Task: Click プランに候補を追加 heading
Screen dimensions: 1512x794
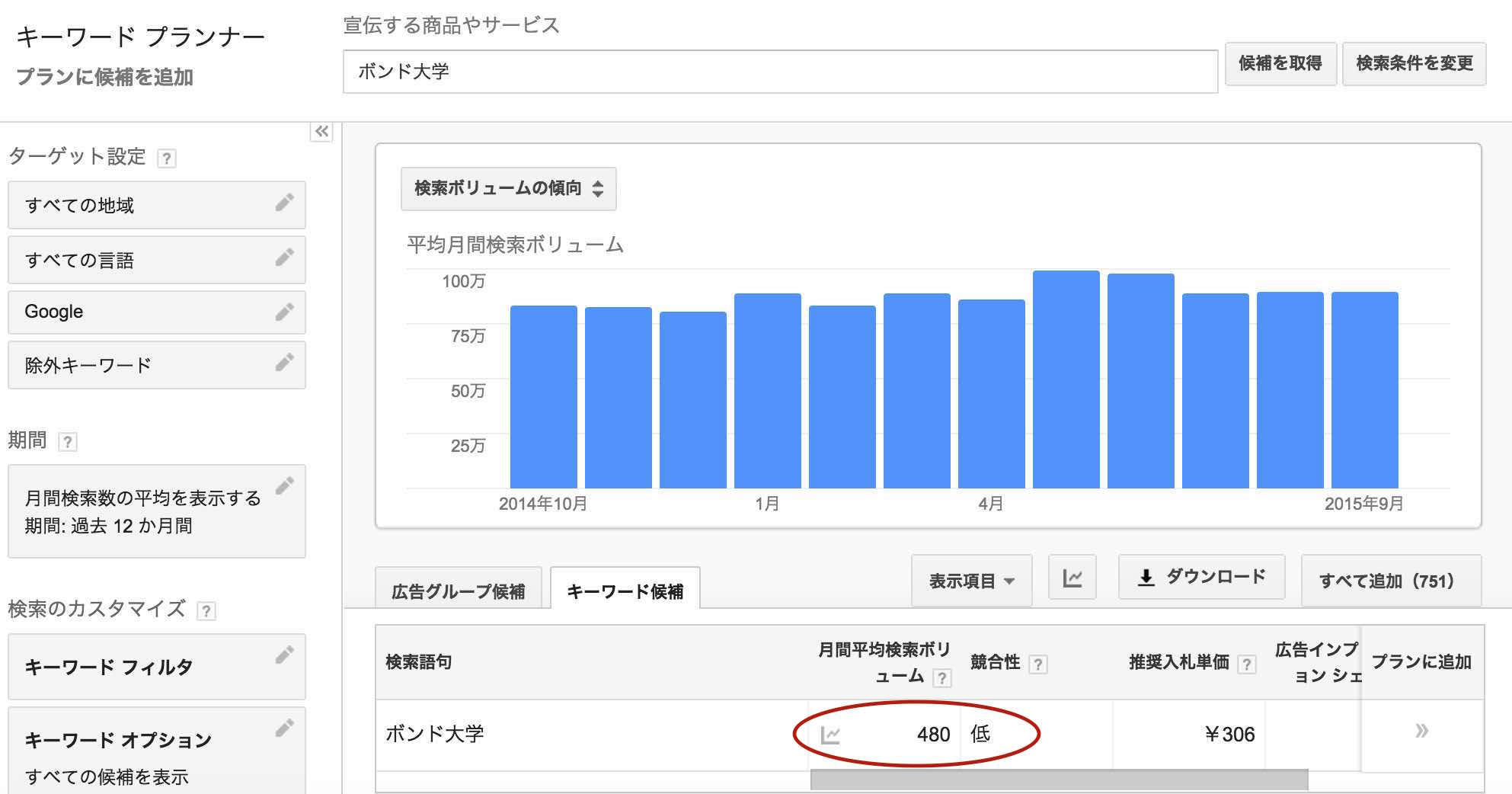Action: tap(105, 77)
